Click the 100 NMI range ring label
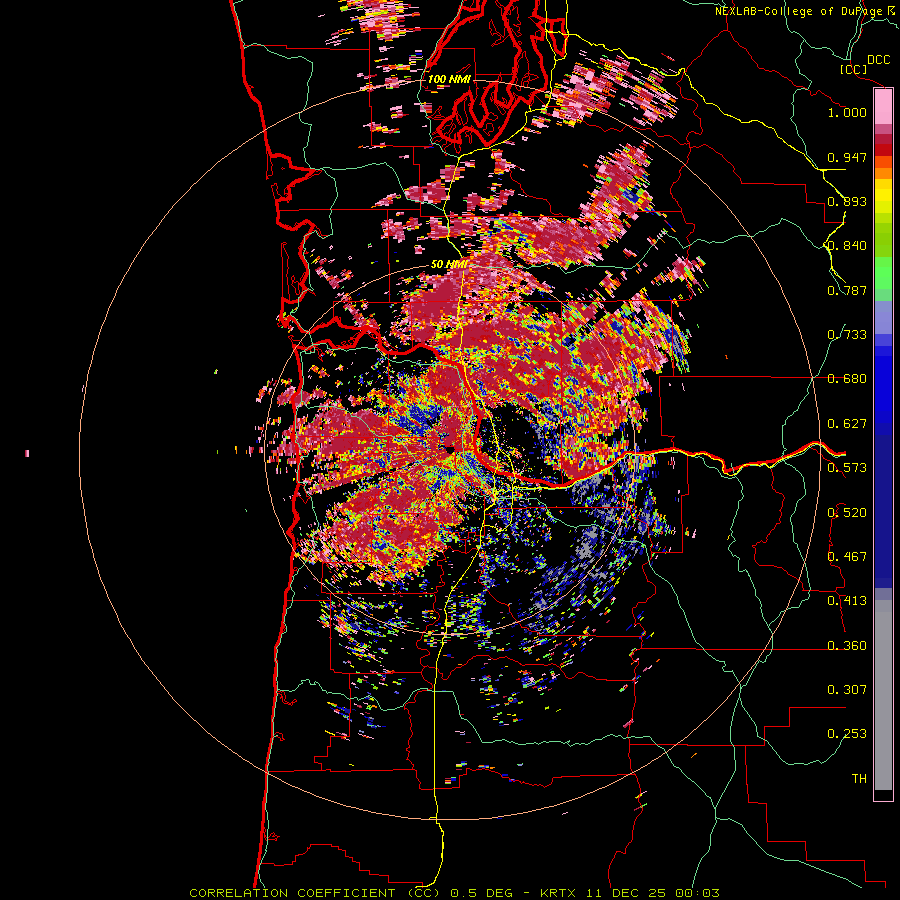Viewport: 900px width, 900px height. tap(449, 79)
